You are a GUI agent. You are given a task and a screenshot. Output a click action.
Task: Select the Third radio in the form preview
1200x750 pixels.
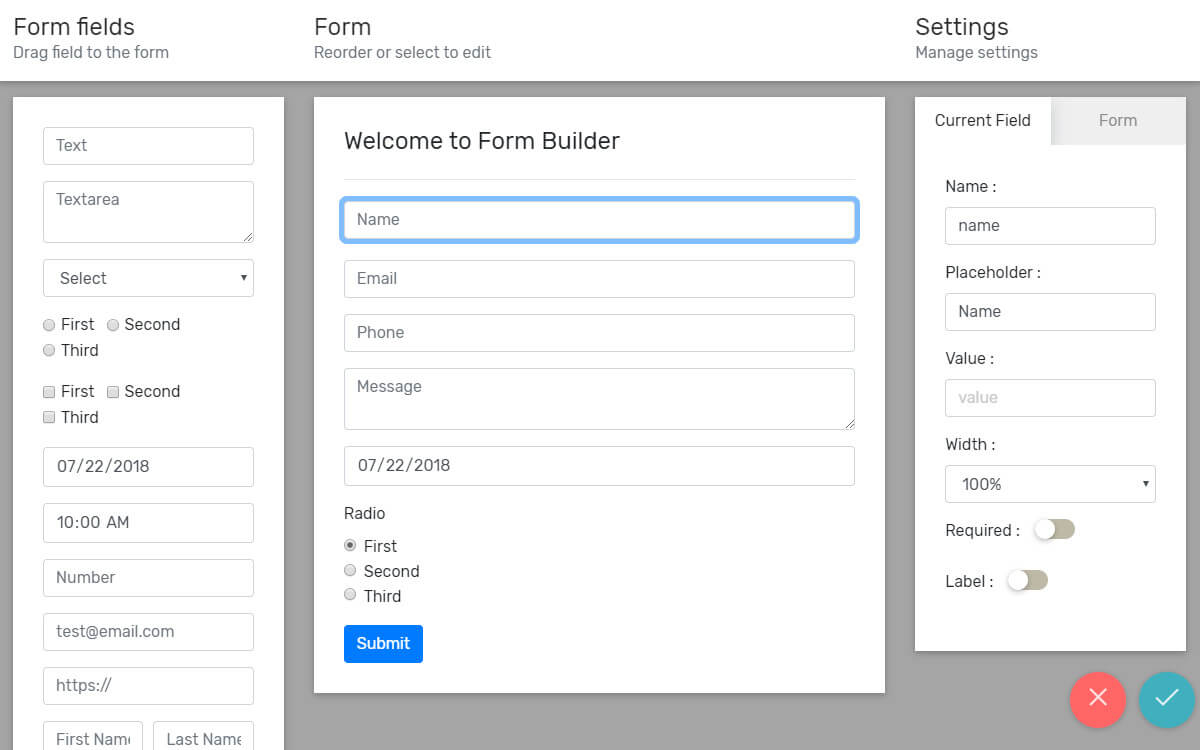(x=350, y=594)
